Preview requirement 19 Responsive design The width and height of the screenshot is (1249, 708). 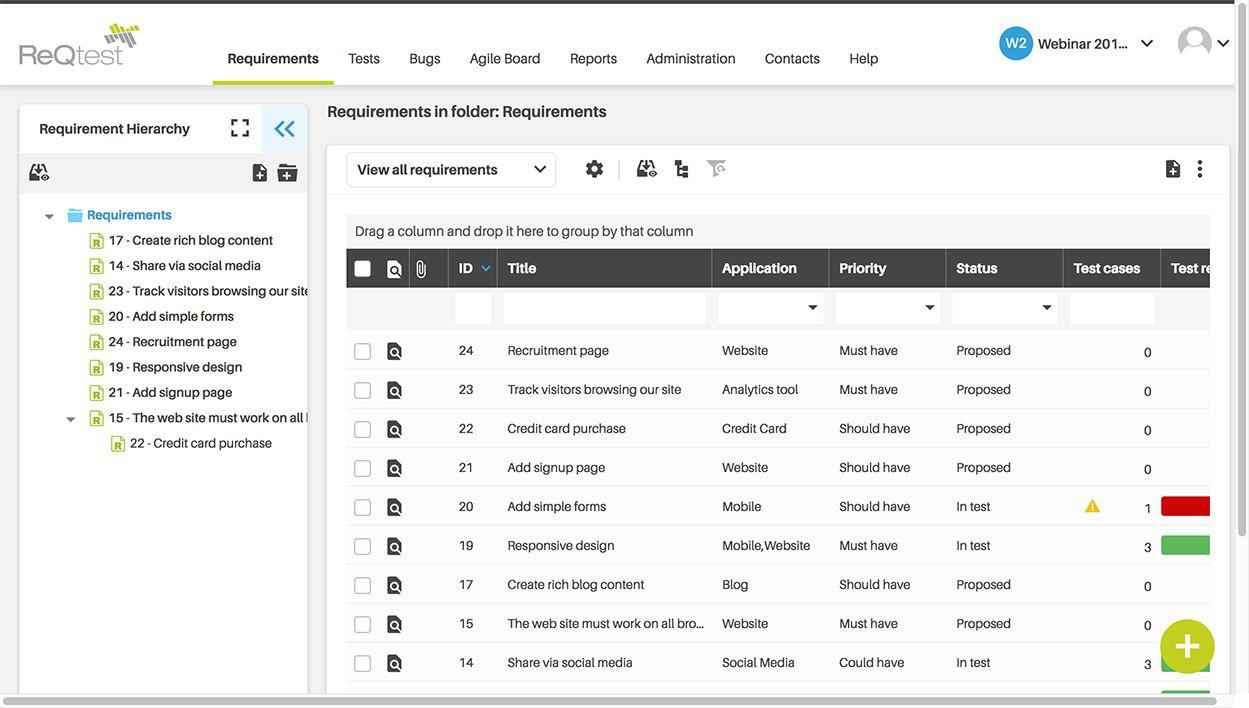(395, 547)
